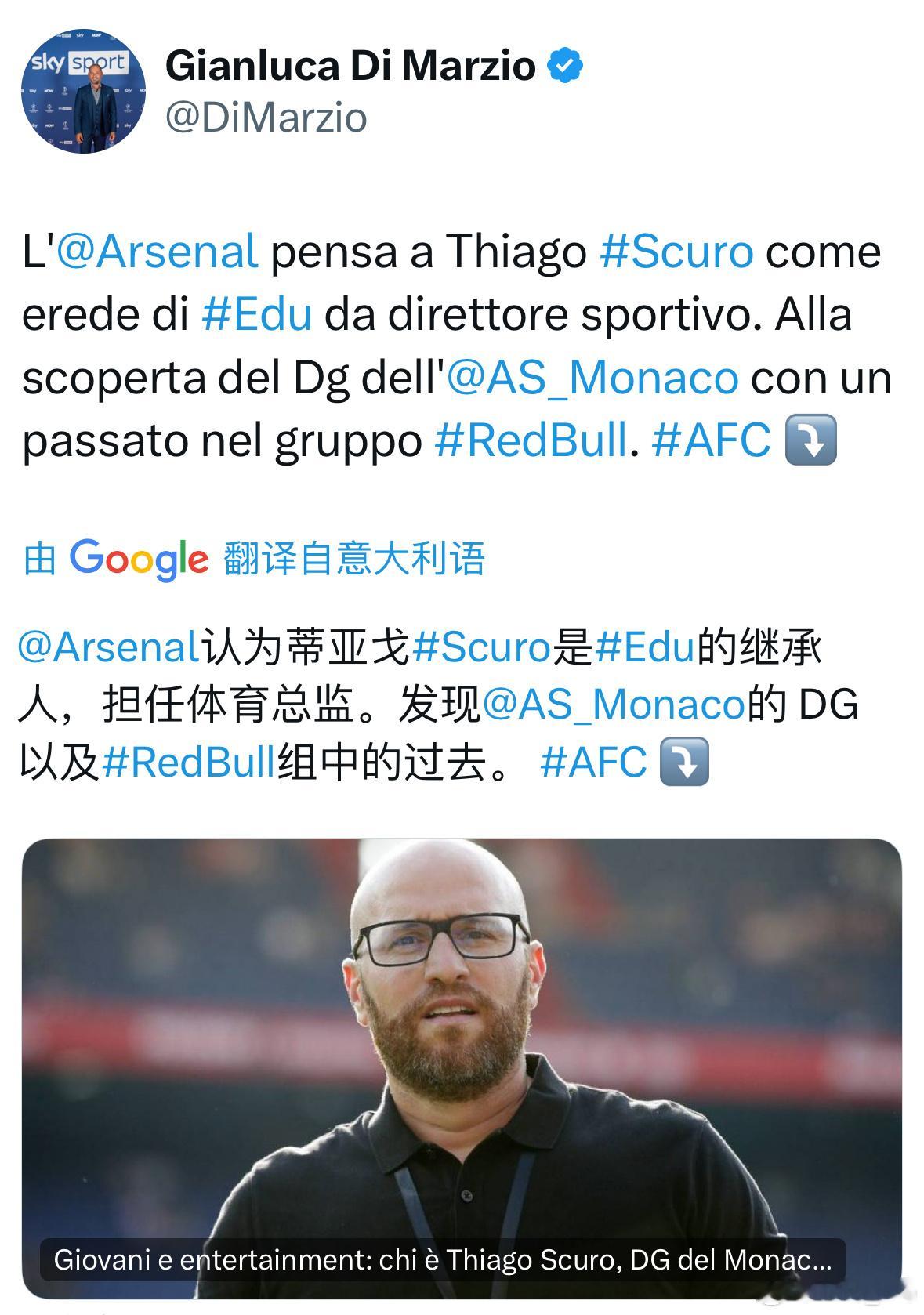Open the @AS_Monaco mention in translated text
The height and width of the screenshot is (1315, 924).
click(x=613, y=705)
